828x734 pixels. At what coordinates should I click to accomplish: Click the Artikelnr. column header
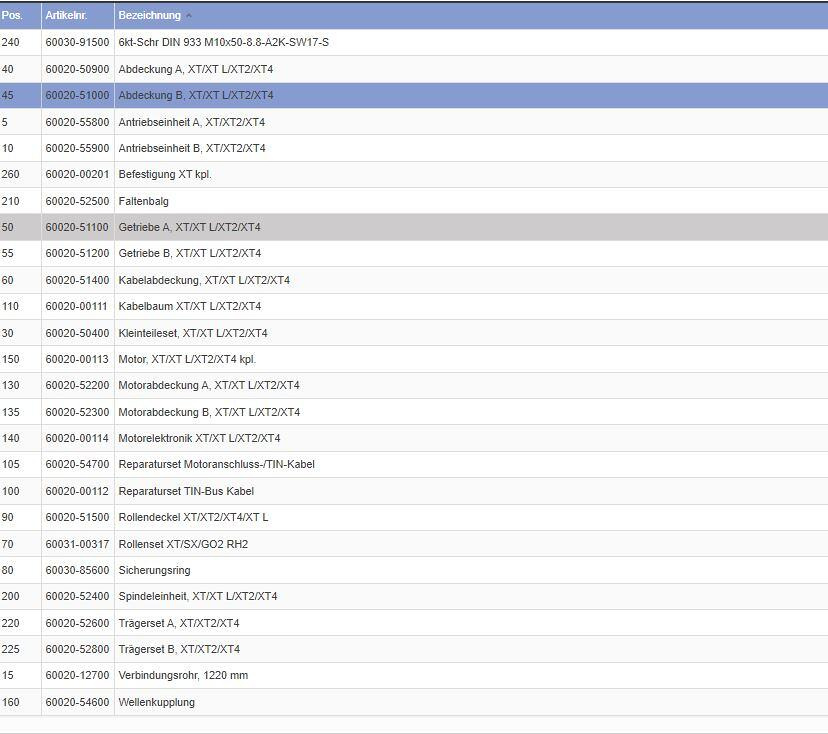coord(68,15)
